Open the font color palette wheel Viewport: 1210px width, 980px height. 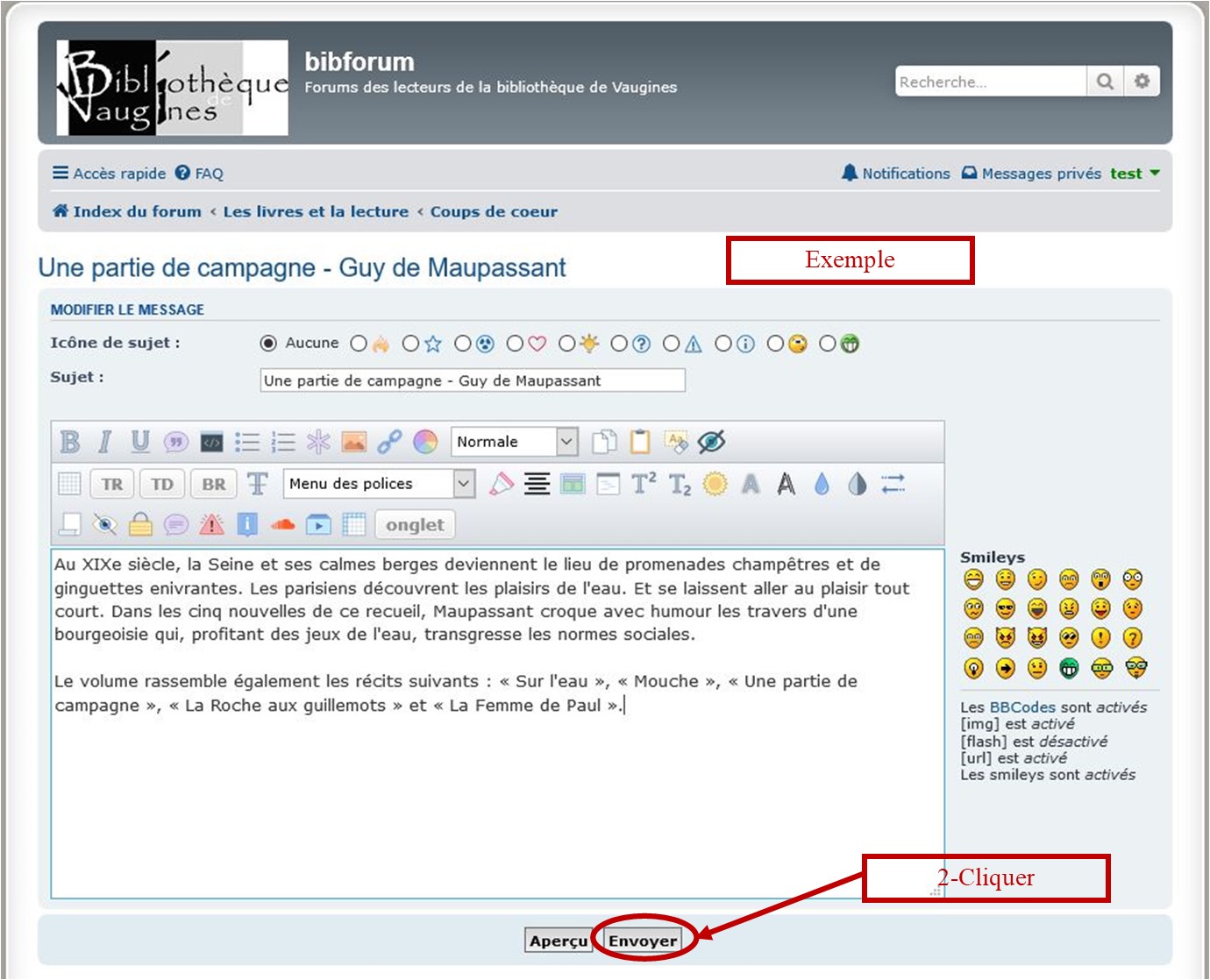tap(425, 442)
